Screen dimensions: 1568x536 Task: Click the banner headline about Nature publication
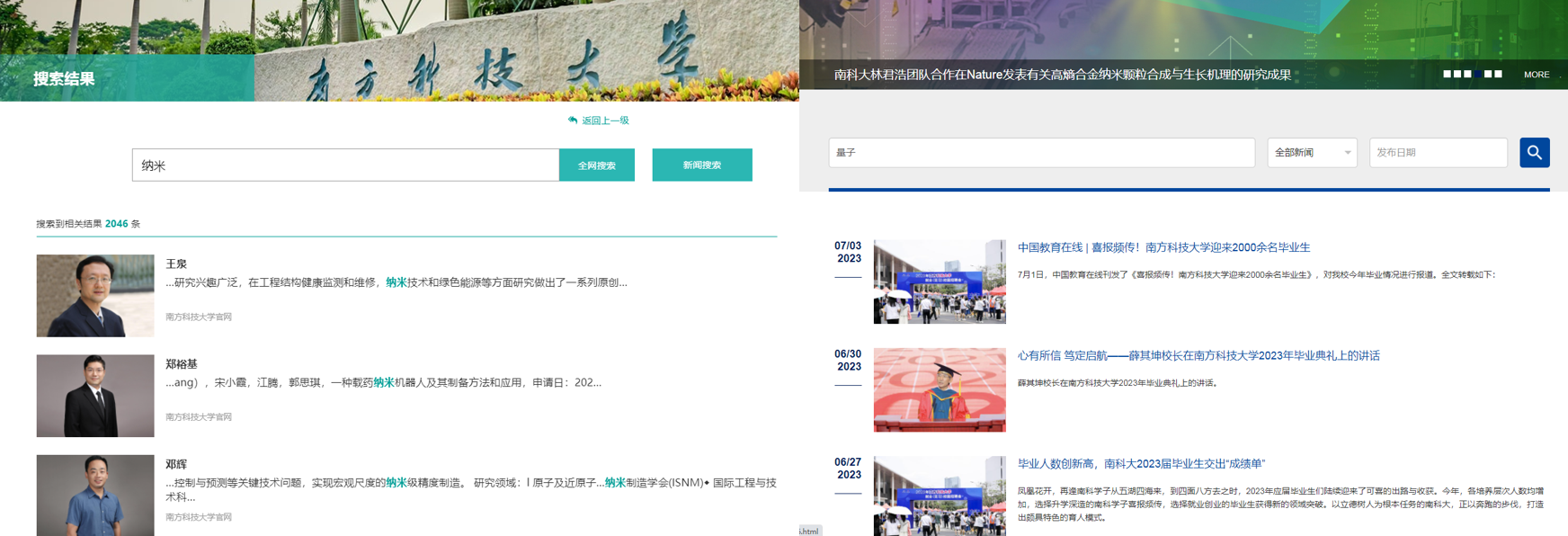click(x=1063, y=75)
